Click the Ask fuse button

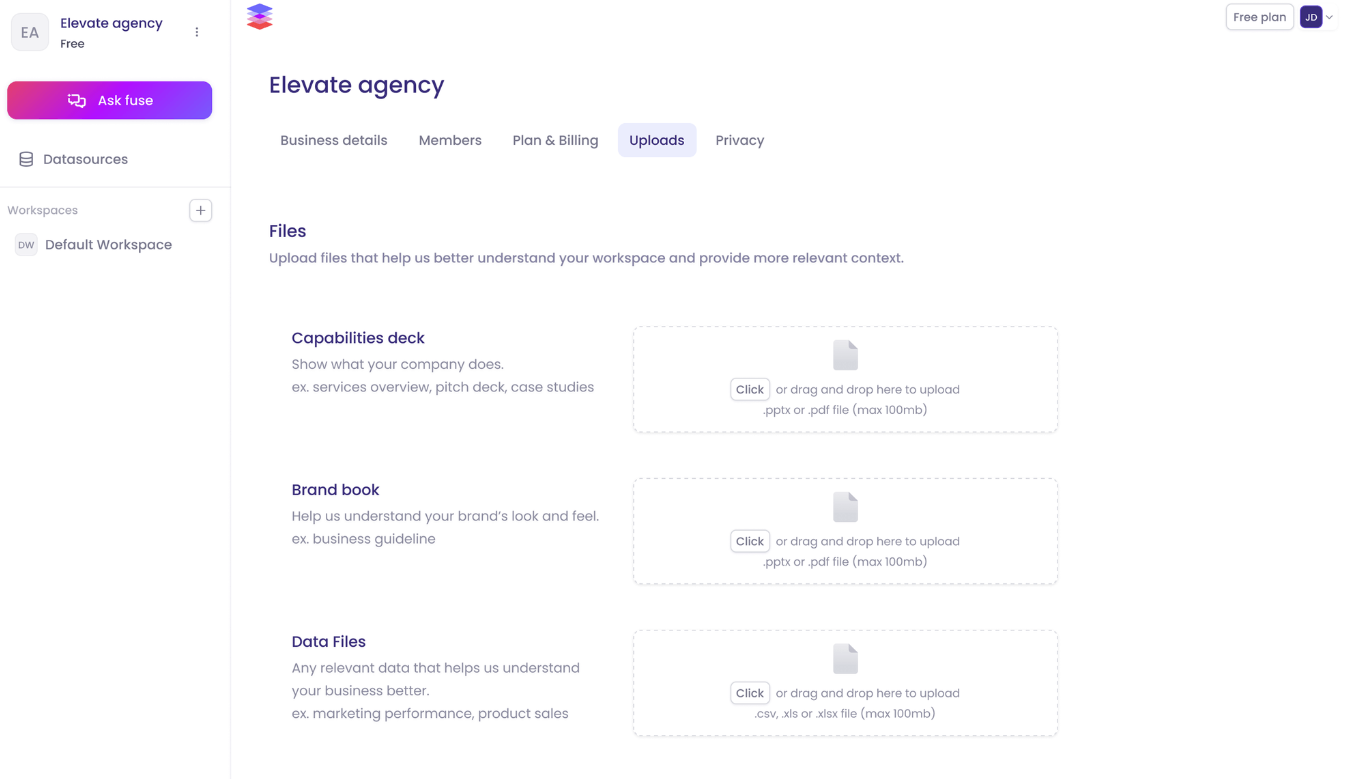(110, 100)
